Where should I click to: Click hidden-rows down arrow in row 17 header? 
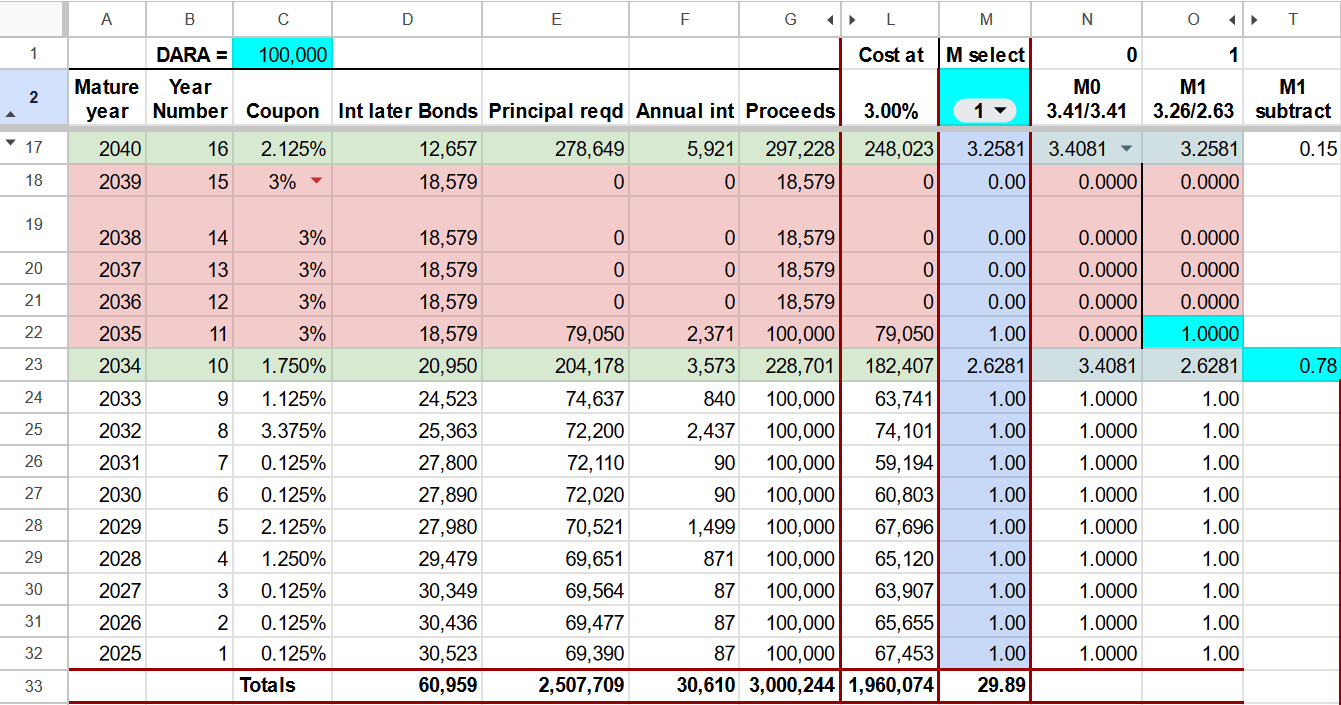click(x=11, y=143)
